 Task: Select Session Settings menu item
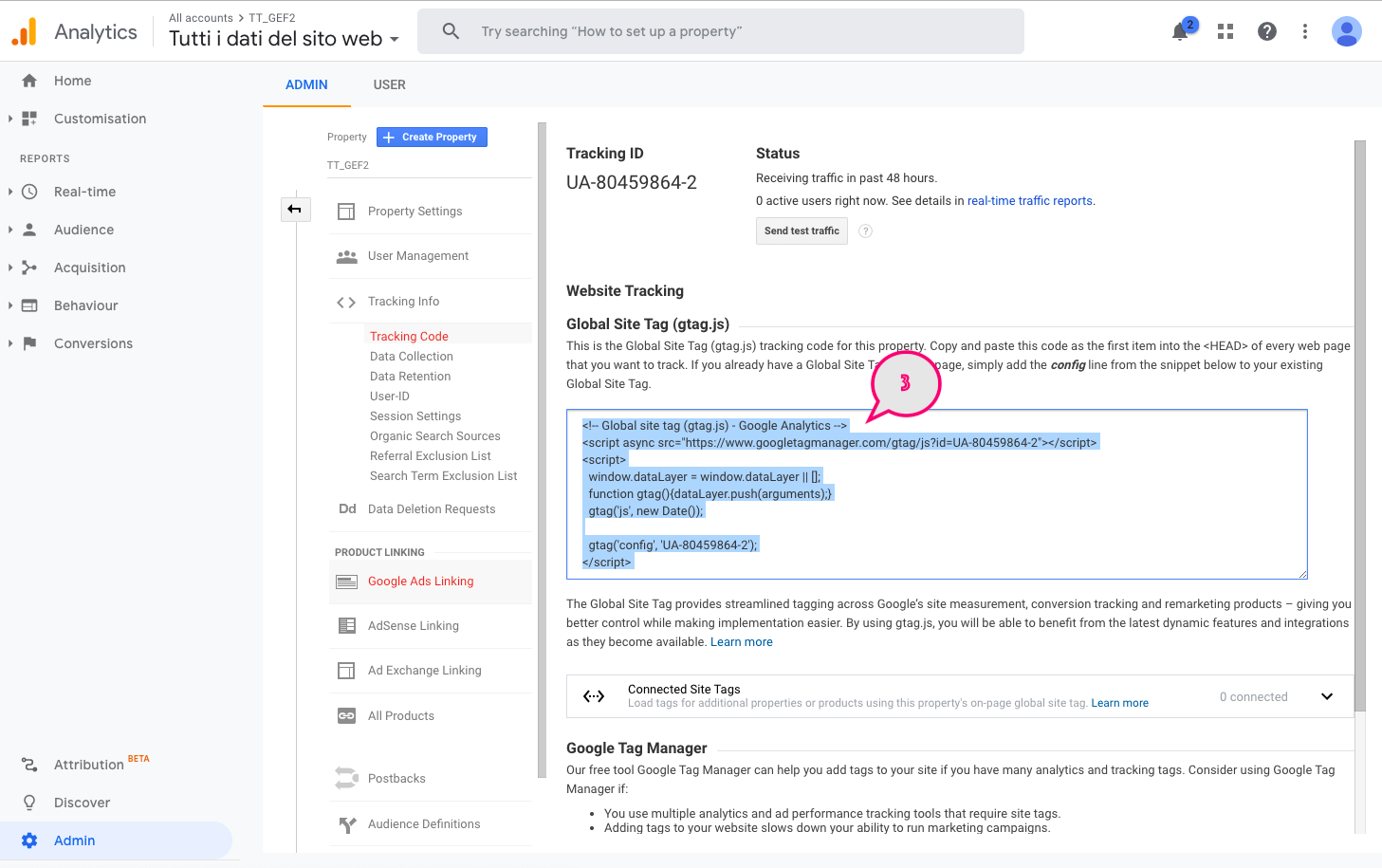click(415, 416)
